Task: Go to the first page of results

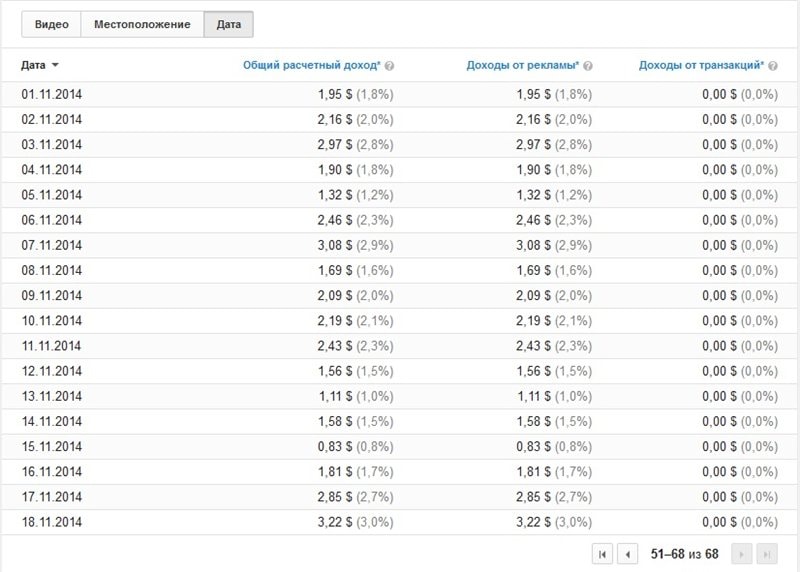Action: [x=603, y=553]
